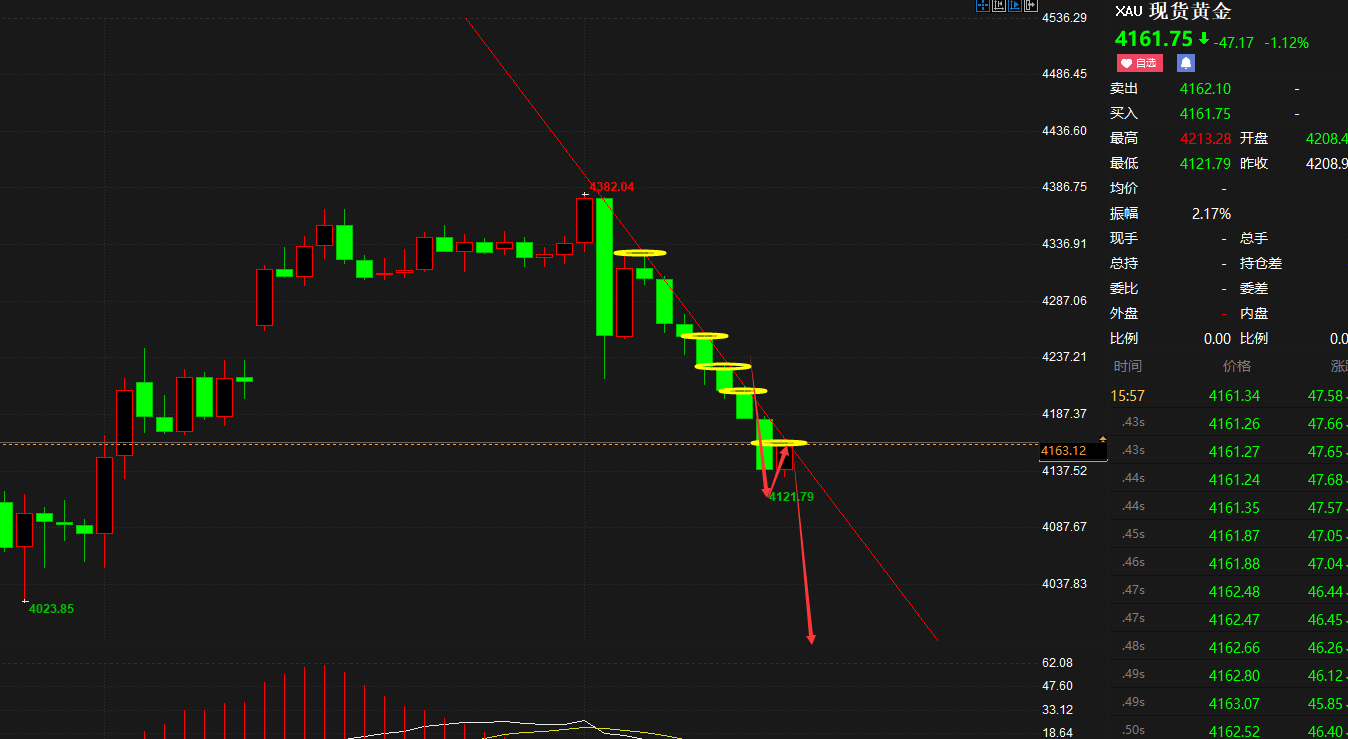Click the 4382.04 high label on chart

[x=611, y=187]
